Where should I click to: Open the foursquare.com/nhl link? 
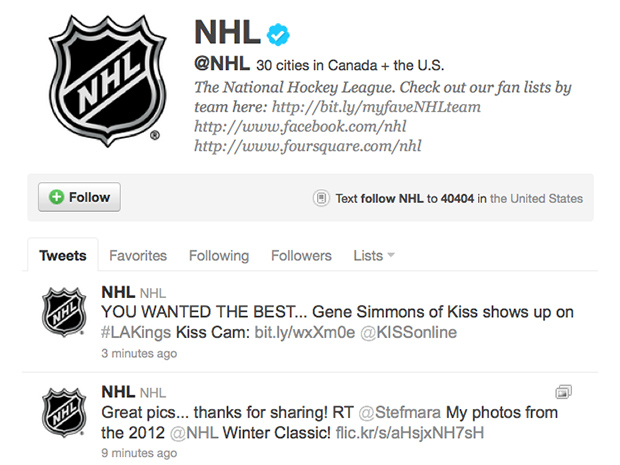tap(308, 147)
